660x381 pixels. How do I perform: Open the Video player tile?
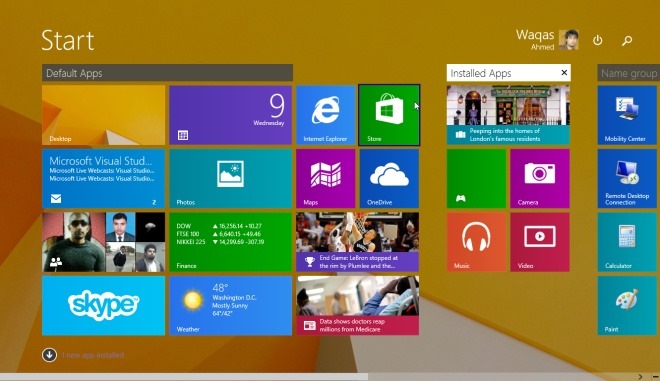(540, 242)
